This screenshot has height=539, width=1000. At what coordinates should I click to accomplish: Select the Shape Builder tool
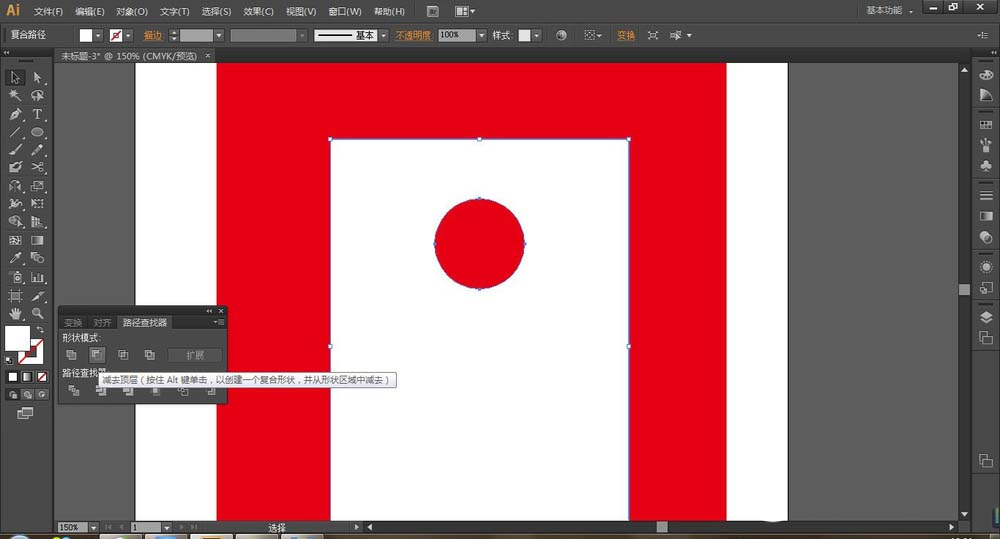pyautogui.click(x=15, y=221)
